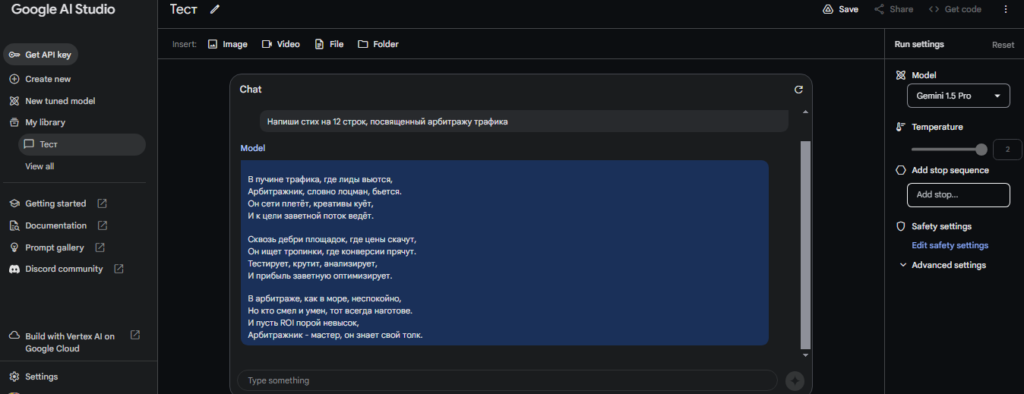The image size is (1024, 394).
Task: Insert a File into the prompt
Action: [x=329, y=44]
